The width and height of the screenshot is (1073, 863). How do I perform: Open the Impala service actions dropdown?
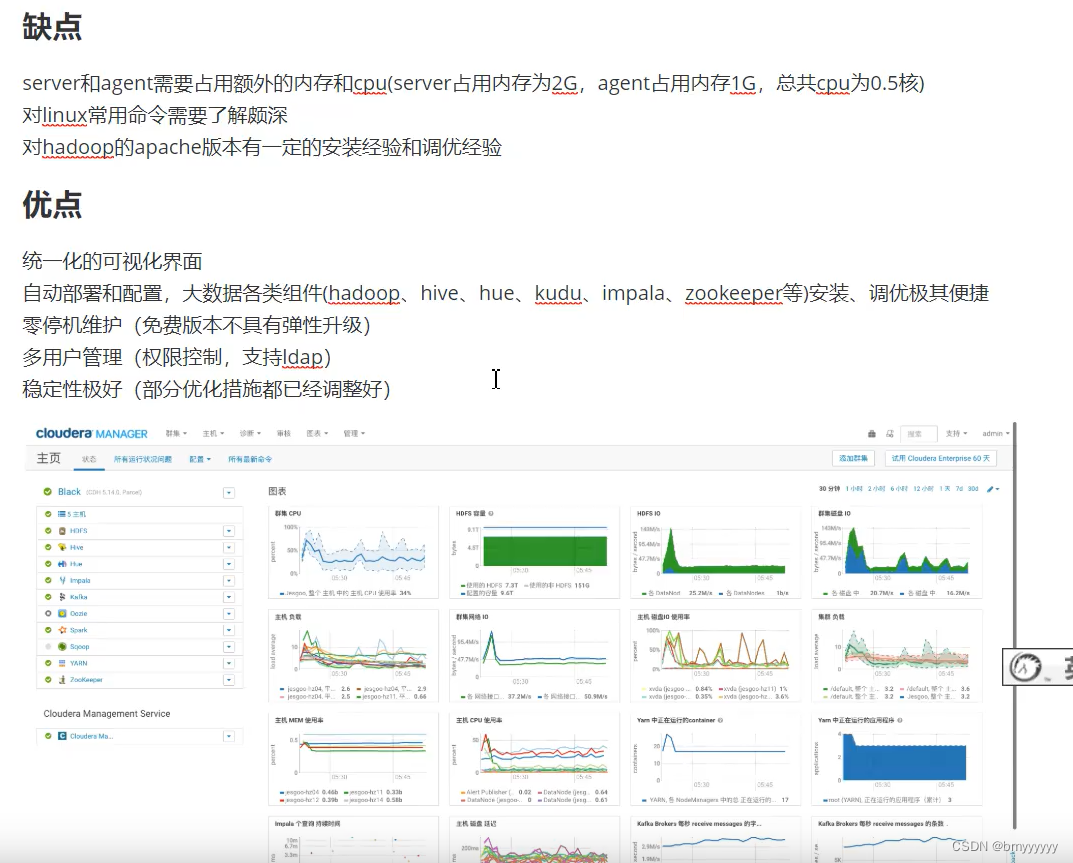[229, 580]
